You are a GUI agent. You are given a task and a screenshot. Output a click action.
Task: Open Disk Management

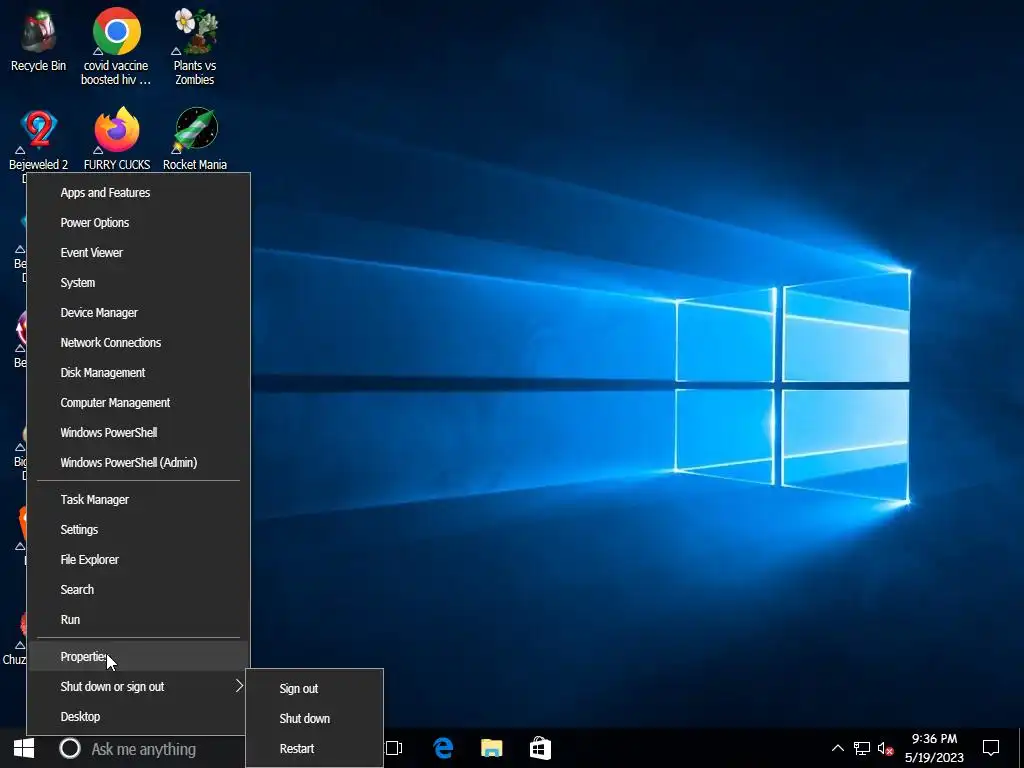[138, 373]
